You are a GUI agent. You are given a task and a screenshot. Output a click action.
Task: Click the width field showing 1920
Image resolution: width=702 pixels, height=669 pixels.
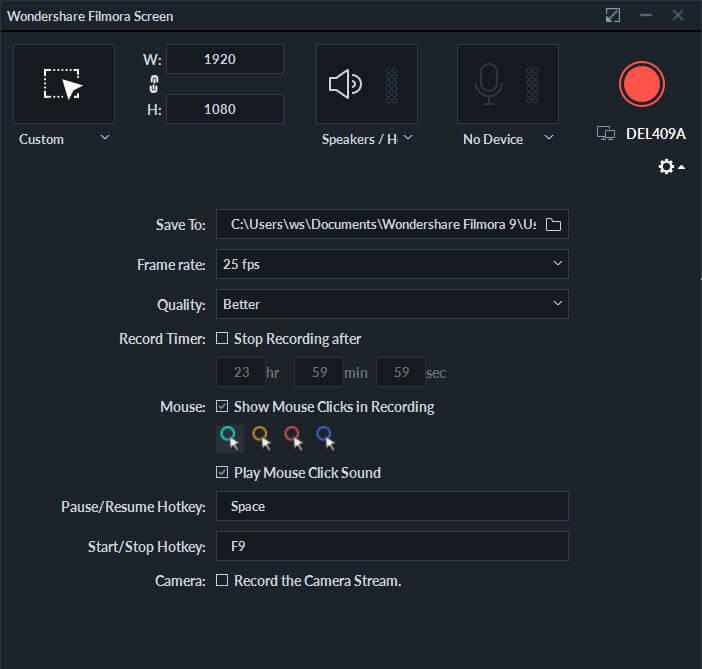(x=225, y=59)
